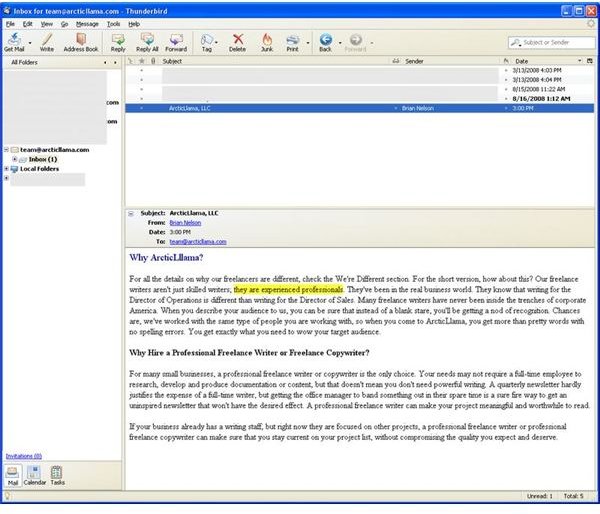Click the Reply All toolbar icon
Viewport: 600px width, 514px height.
point(147,42)
